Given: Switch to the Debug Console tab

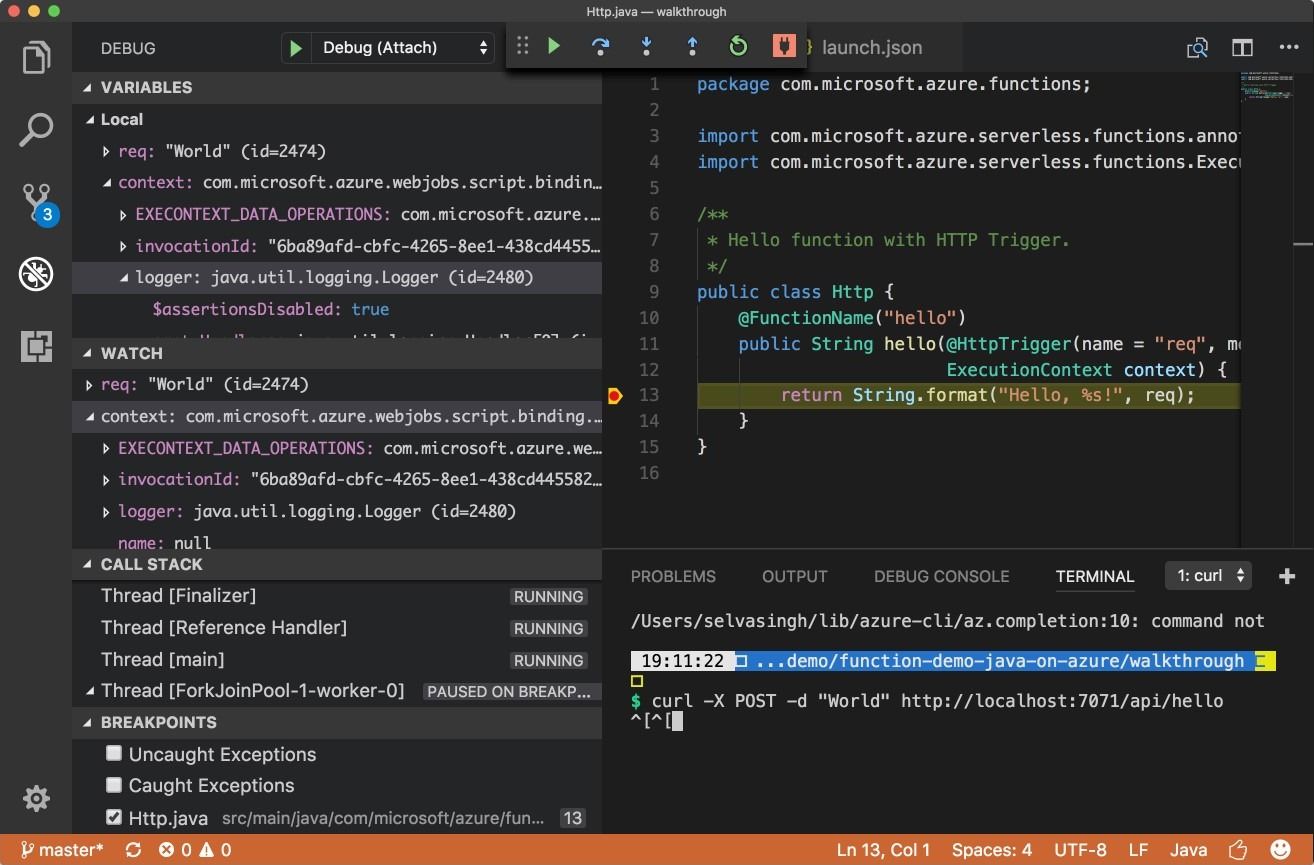Looking at the screenshot, I should [x=940, y=576].
